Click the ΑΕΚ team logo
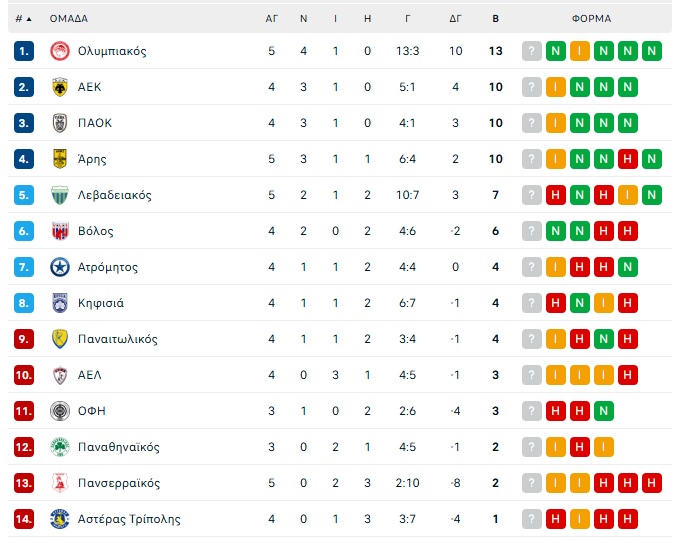 tap(60, 87)
